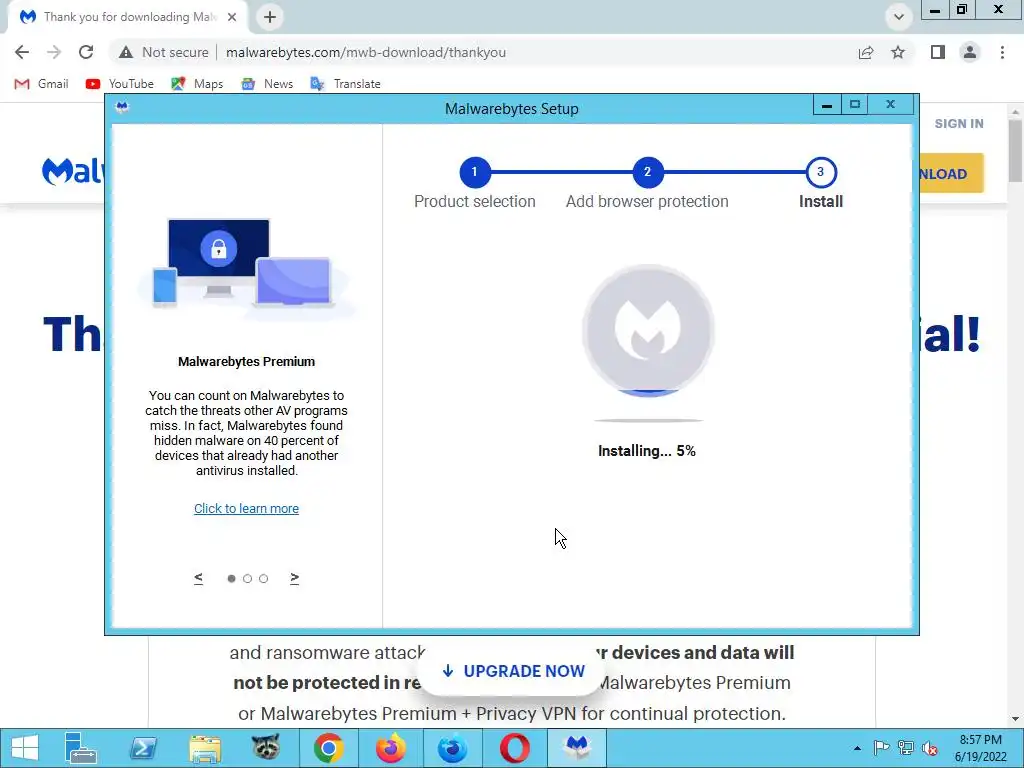
Task: Select the first carousel dot
Action: (231, 579)
